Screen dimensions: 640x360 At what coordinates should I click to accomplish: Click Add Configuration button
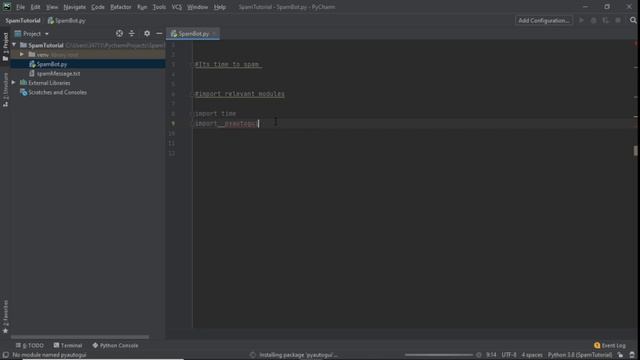[x=544, y=20]
